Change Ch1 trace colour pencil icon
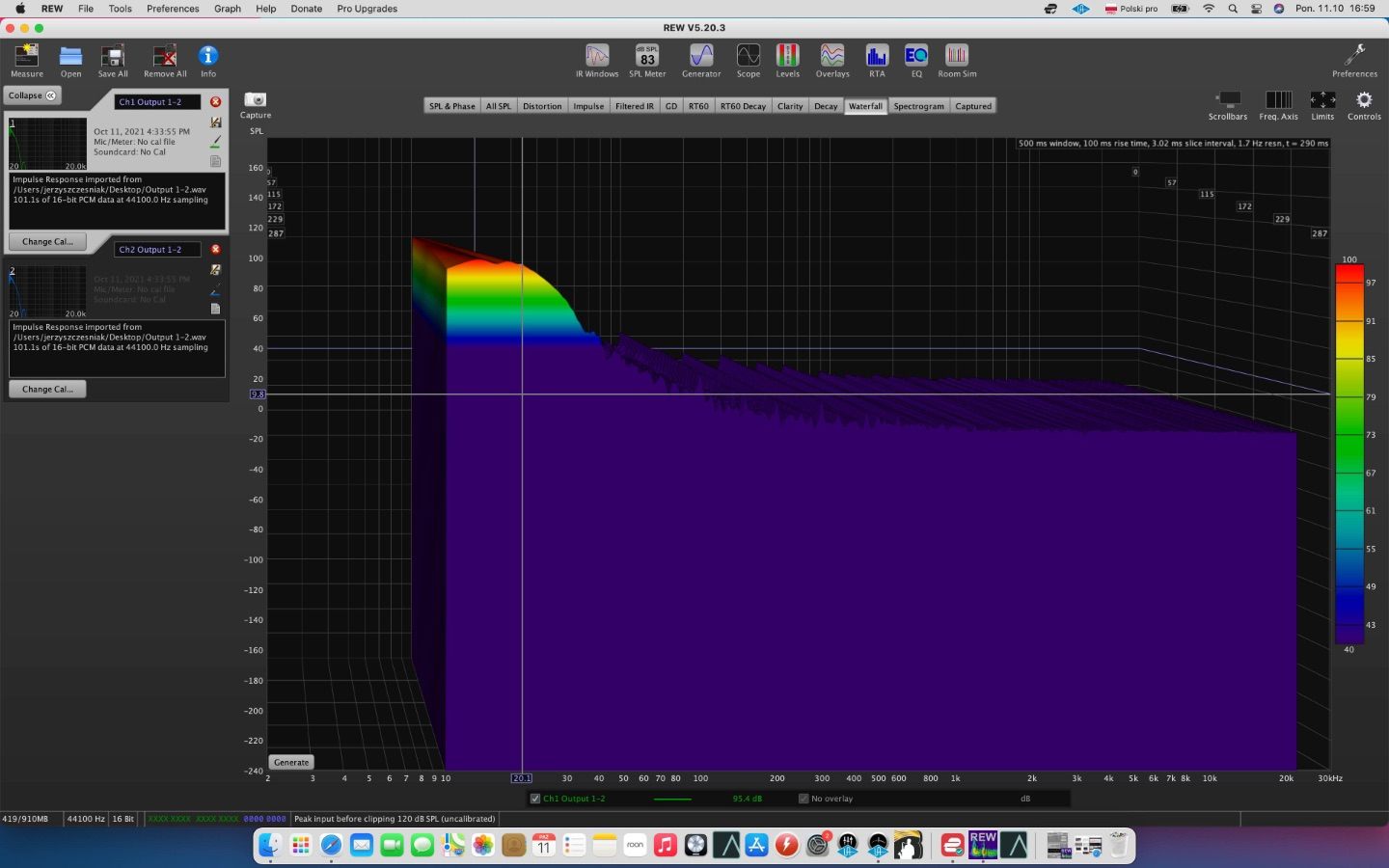This screenshot has width=1389, height=868. tap(215, 142)
